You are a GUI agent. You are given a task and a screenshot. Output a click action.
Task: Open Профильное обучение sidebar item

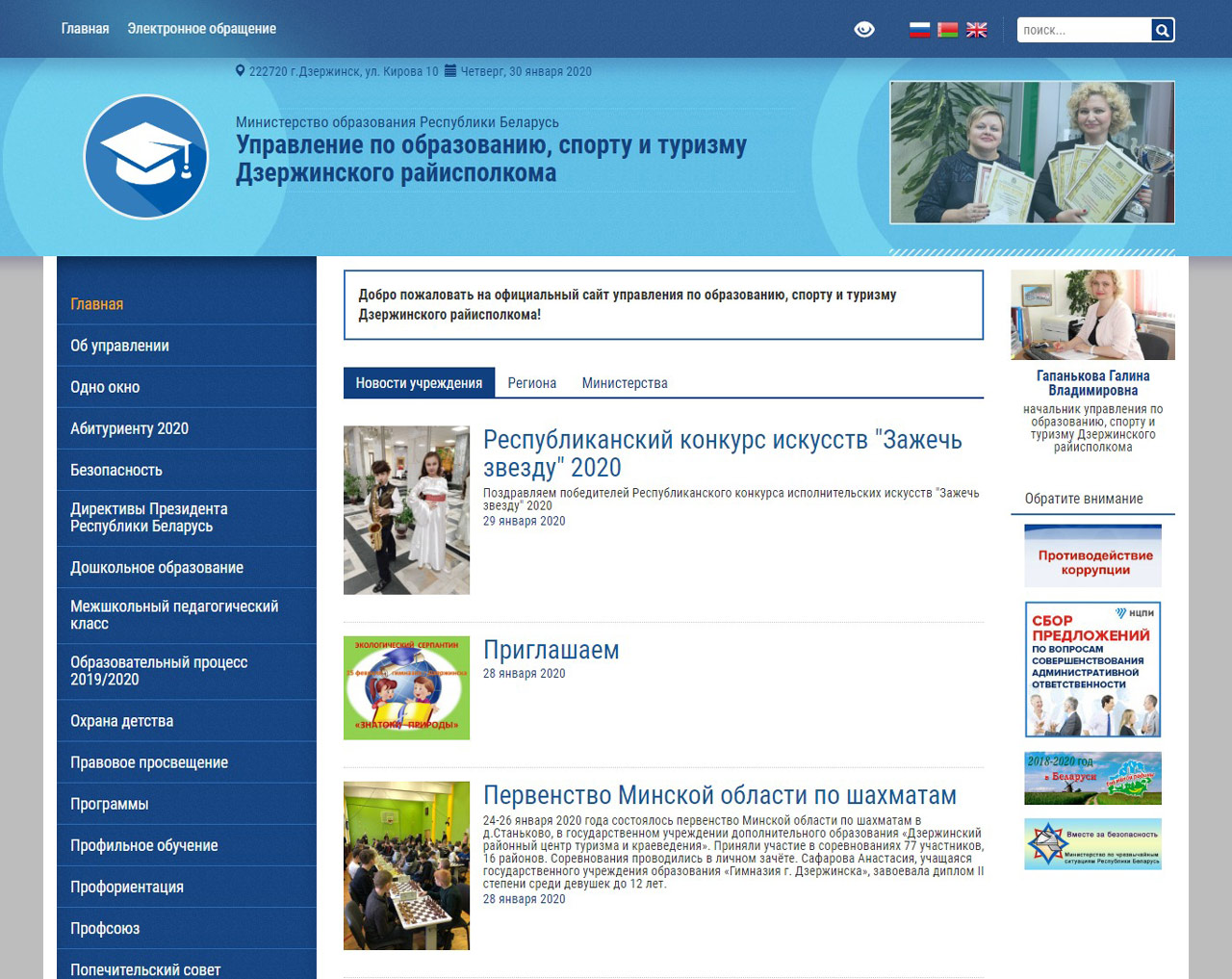point(187,844)
